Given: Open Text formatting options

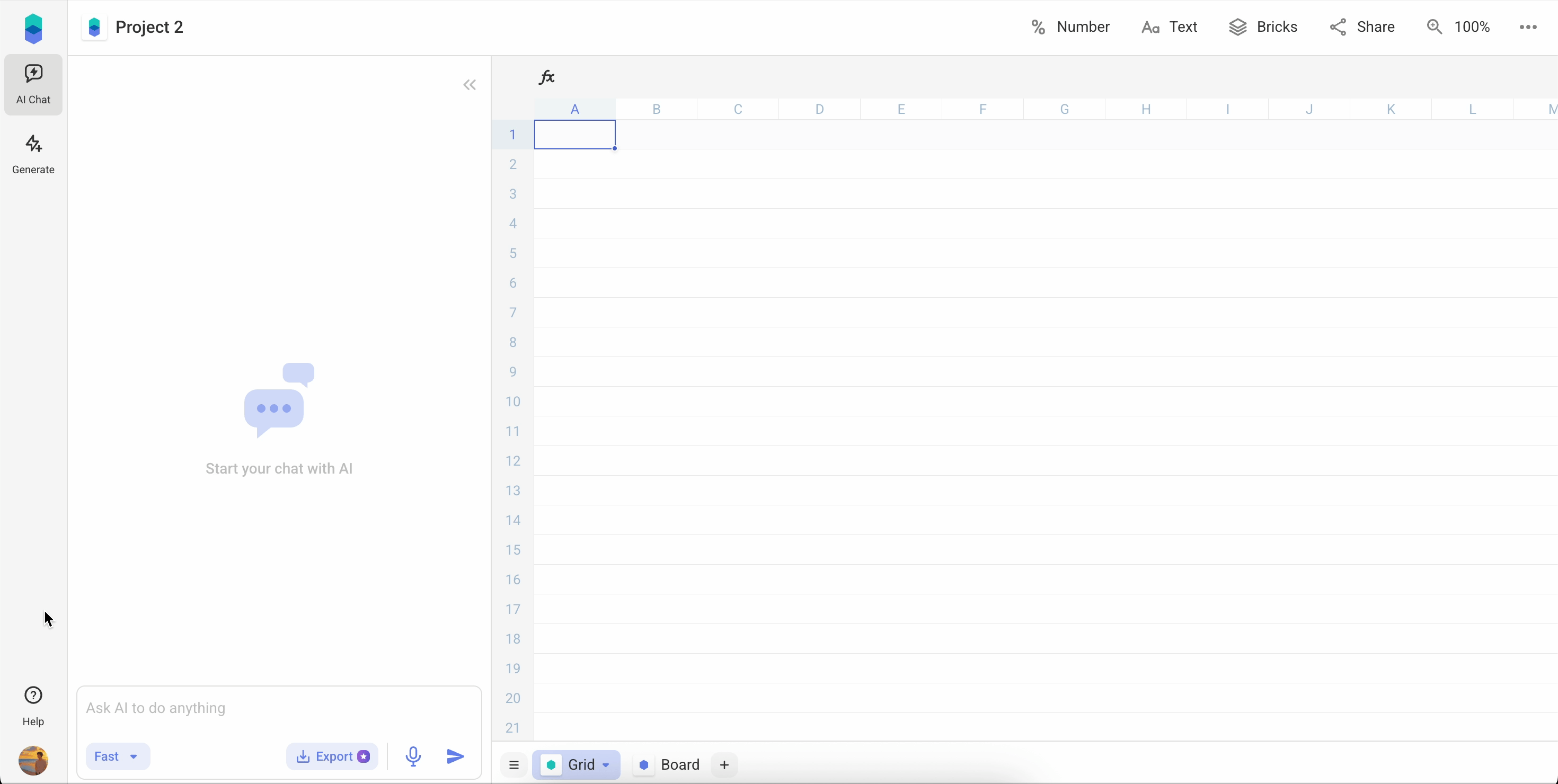Looking at the screenshot, I should pos(1168,26).
